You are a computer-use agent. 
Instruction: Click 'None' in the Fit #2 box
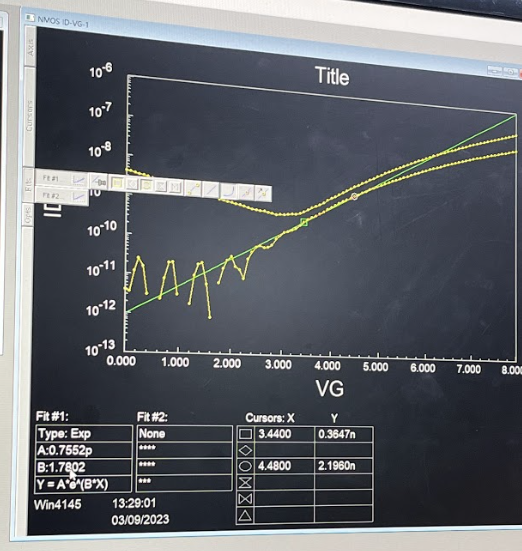[152, 433]
